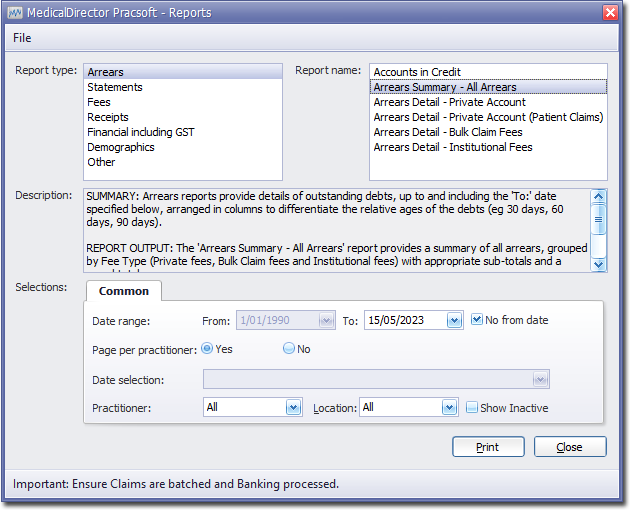Select Yes for Page per practitioner
Viewport: 631px width, 511px height.
(207, 349)
